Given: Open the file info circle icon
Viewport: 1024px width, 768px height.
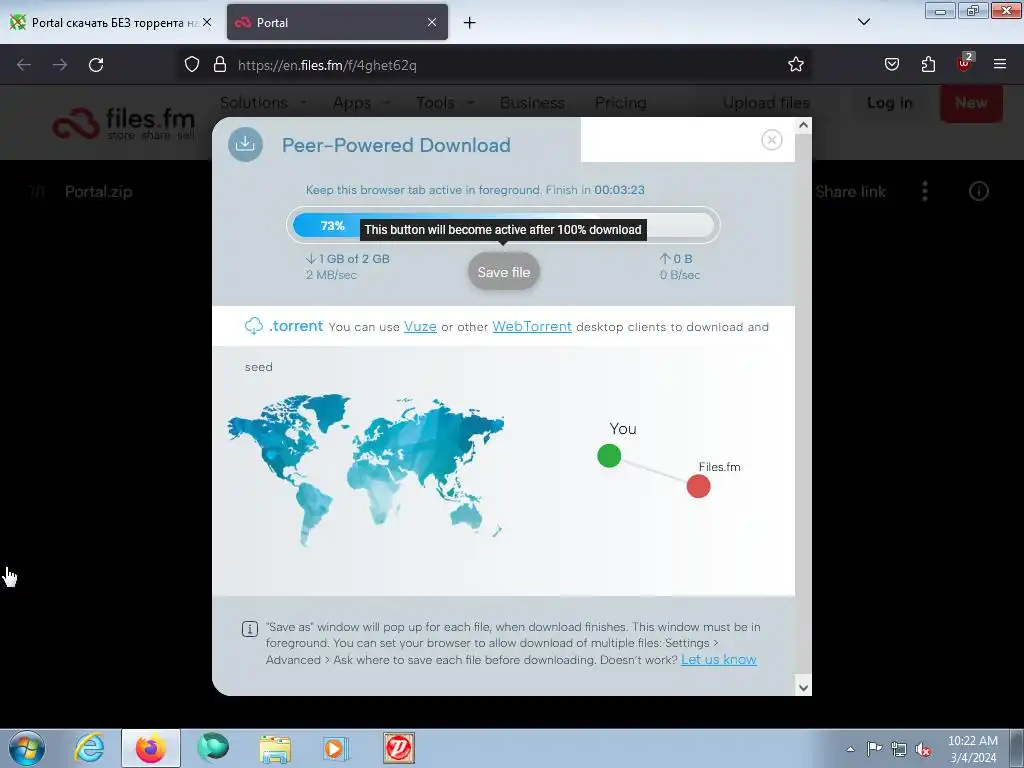Looking at the screenshot, I should [x=978, y=191].
